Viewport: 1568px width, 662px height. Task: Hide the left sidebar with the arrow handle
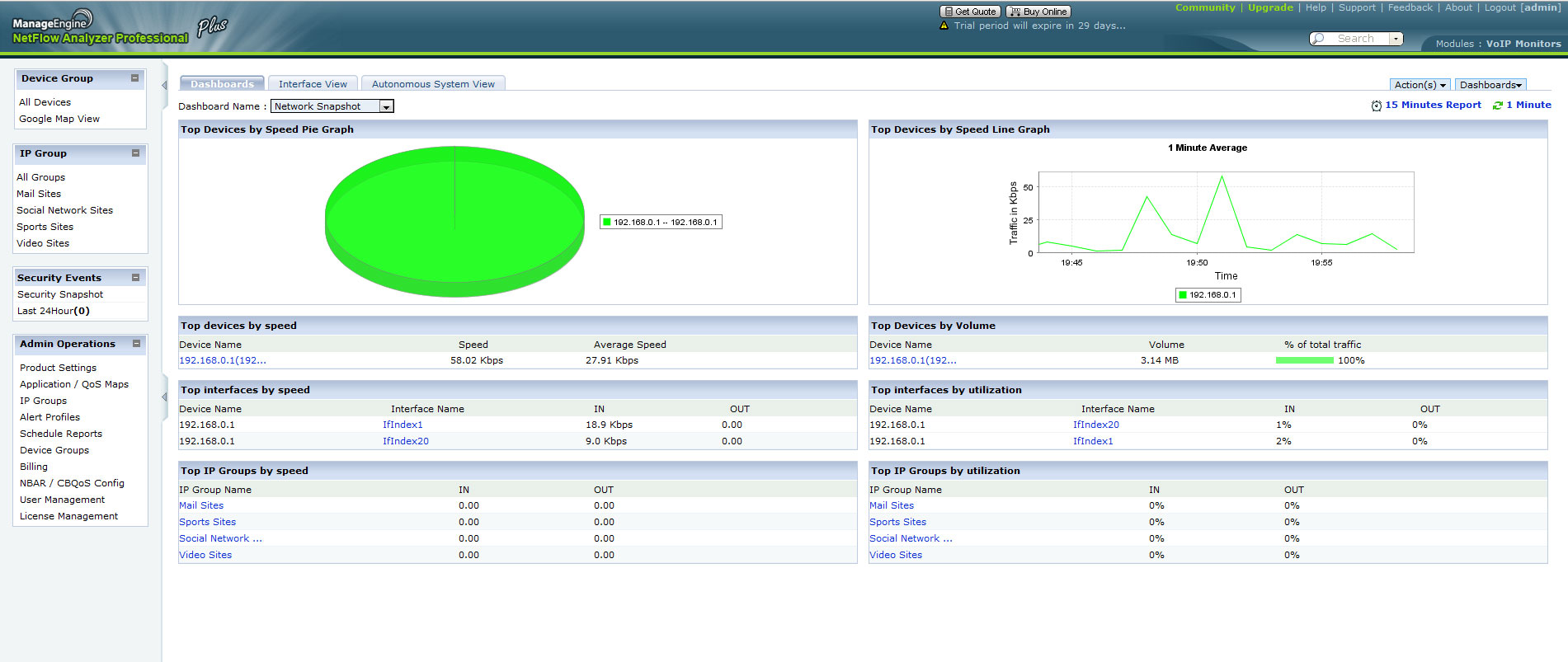[164, 85]
